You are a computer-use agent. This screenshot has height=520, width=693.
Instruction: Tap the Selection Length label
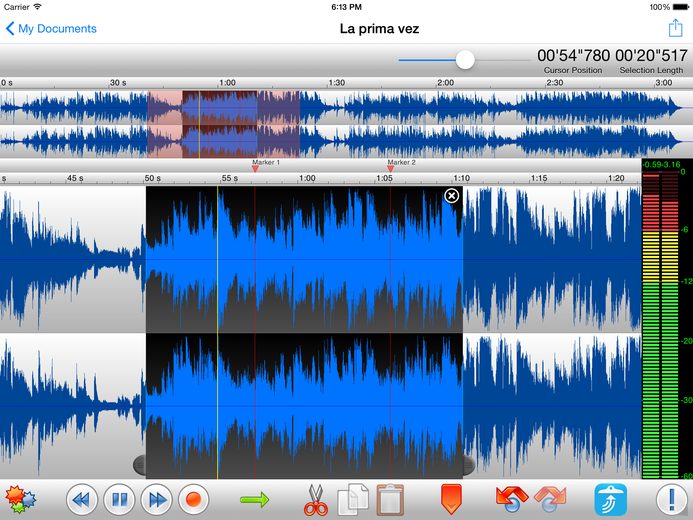click(x=651, y=70)
